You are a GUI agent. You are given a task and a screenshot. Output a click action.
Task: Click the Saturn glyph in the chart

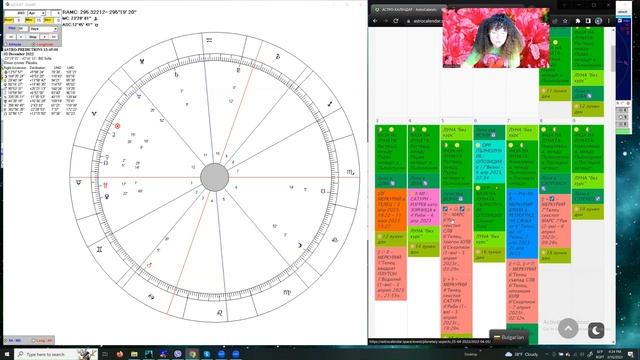click(x=176, y=75)
